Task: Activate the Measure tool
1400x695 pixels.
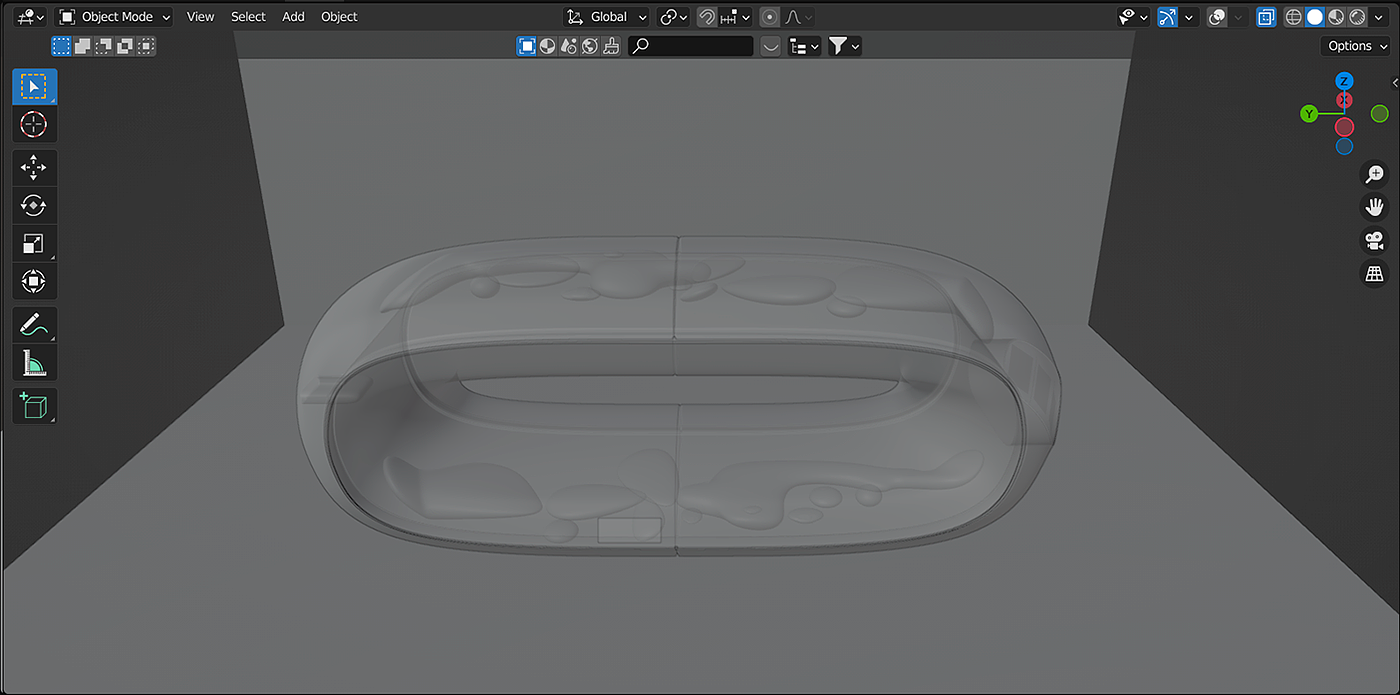Action: click(34, 363)
